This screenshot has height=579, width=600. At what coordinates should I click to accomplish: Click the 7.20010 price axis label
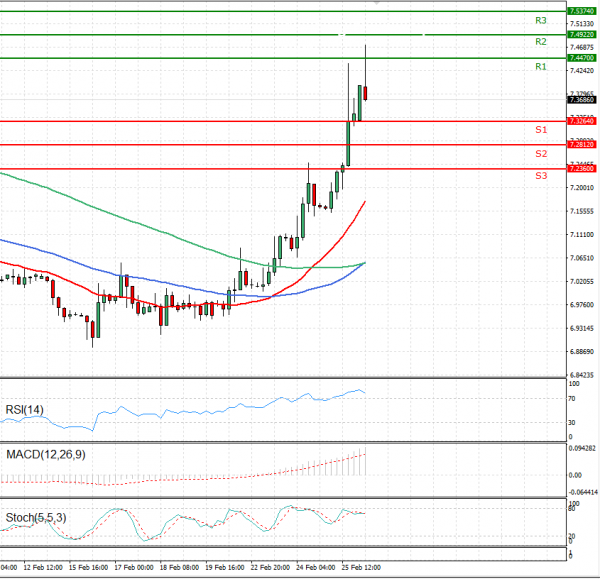tap(582, 188)
